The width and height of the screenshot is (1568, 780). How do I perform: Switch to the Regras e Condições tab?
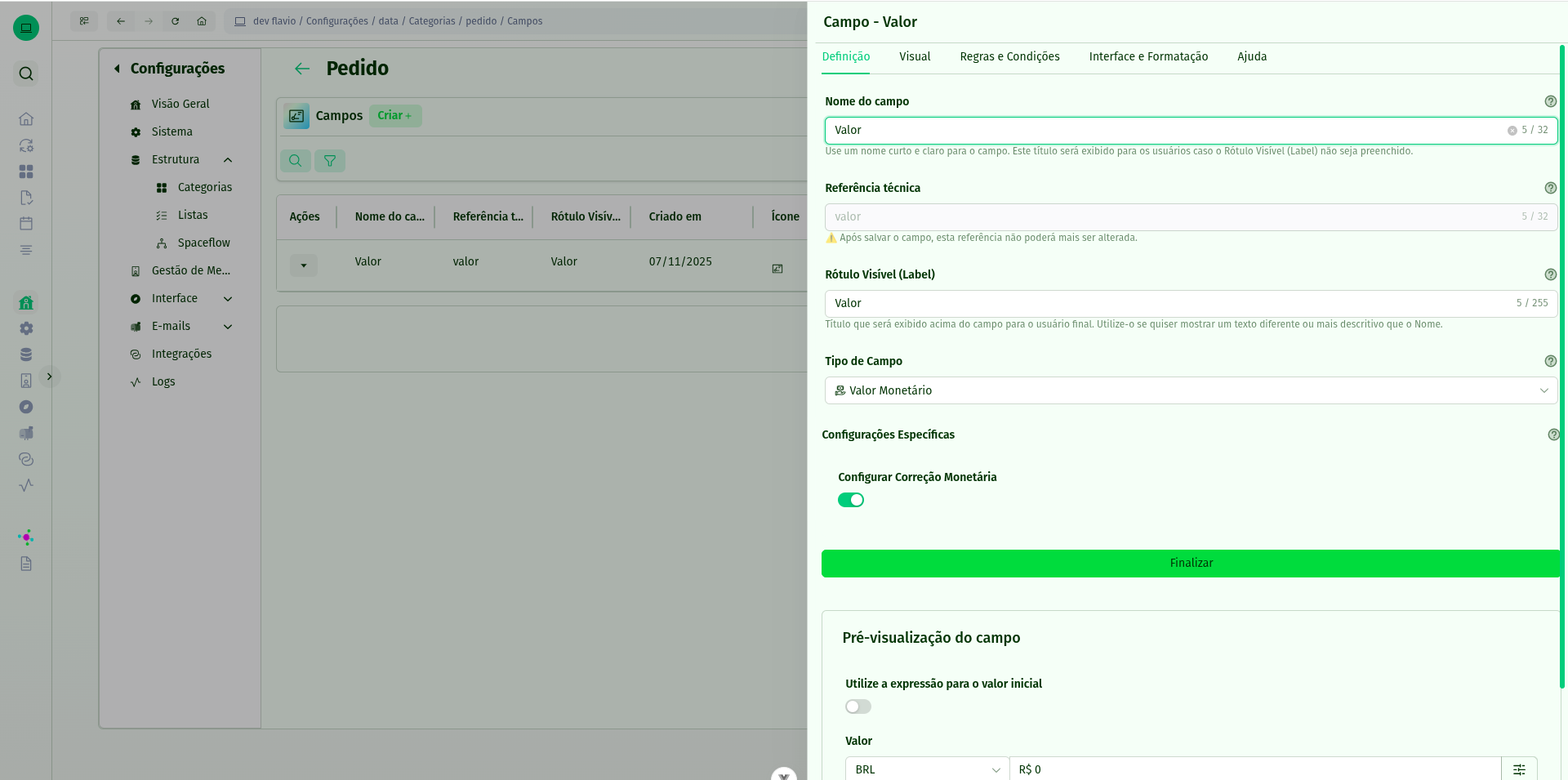[x=1009, y=56]
